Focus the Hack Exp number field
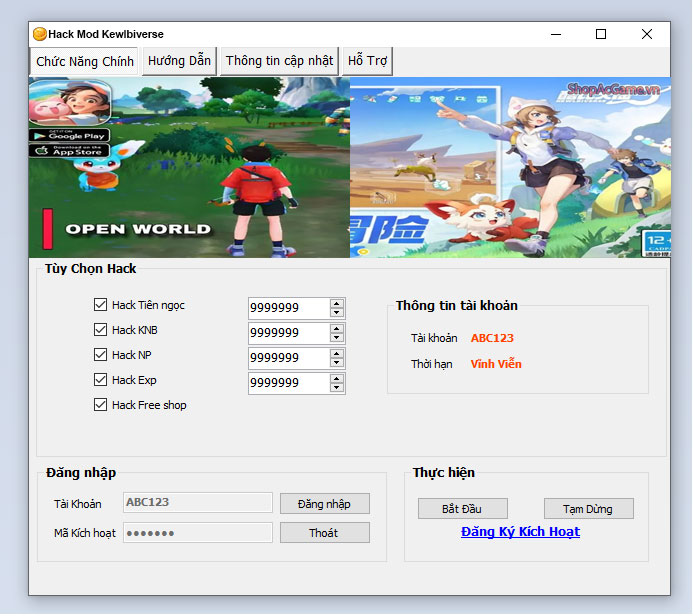The height and width of the screenshot is (616, 693). 289,383
